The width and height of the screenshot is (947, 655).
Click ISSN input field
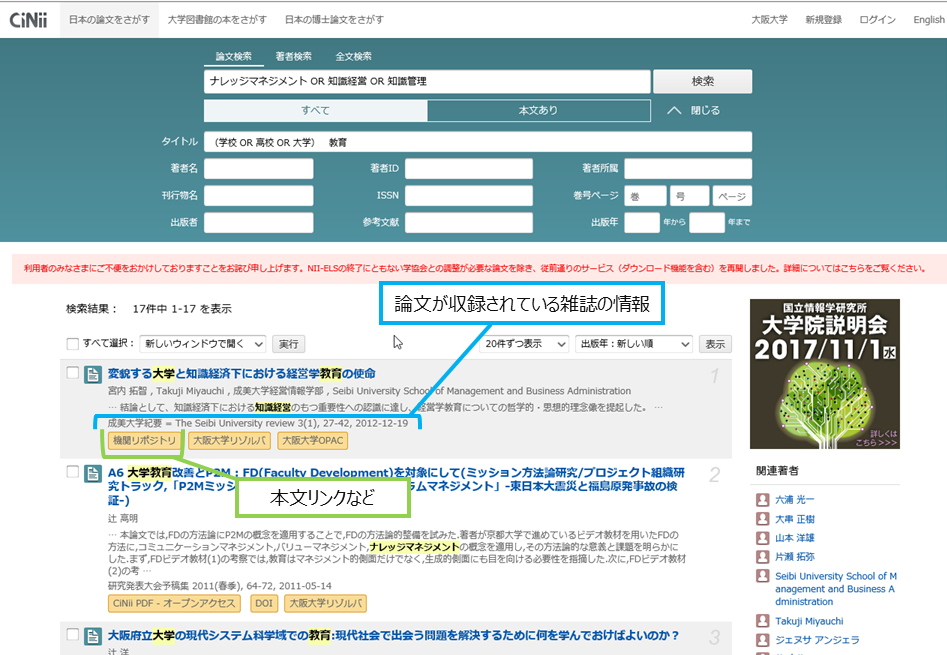pyautogui.click(x=469, y=196)
